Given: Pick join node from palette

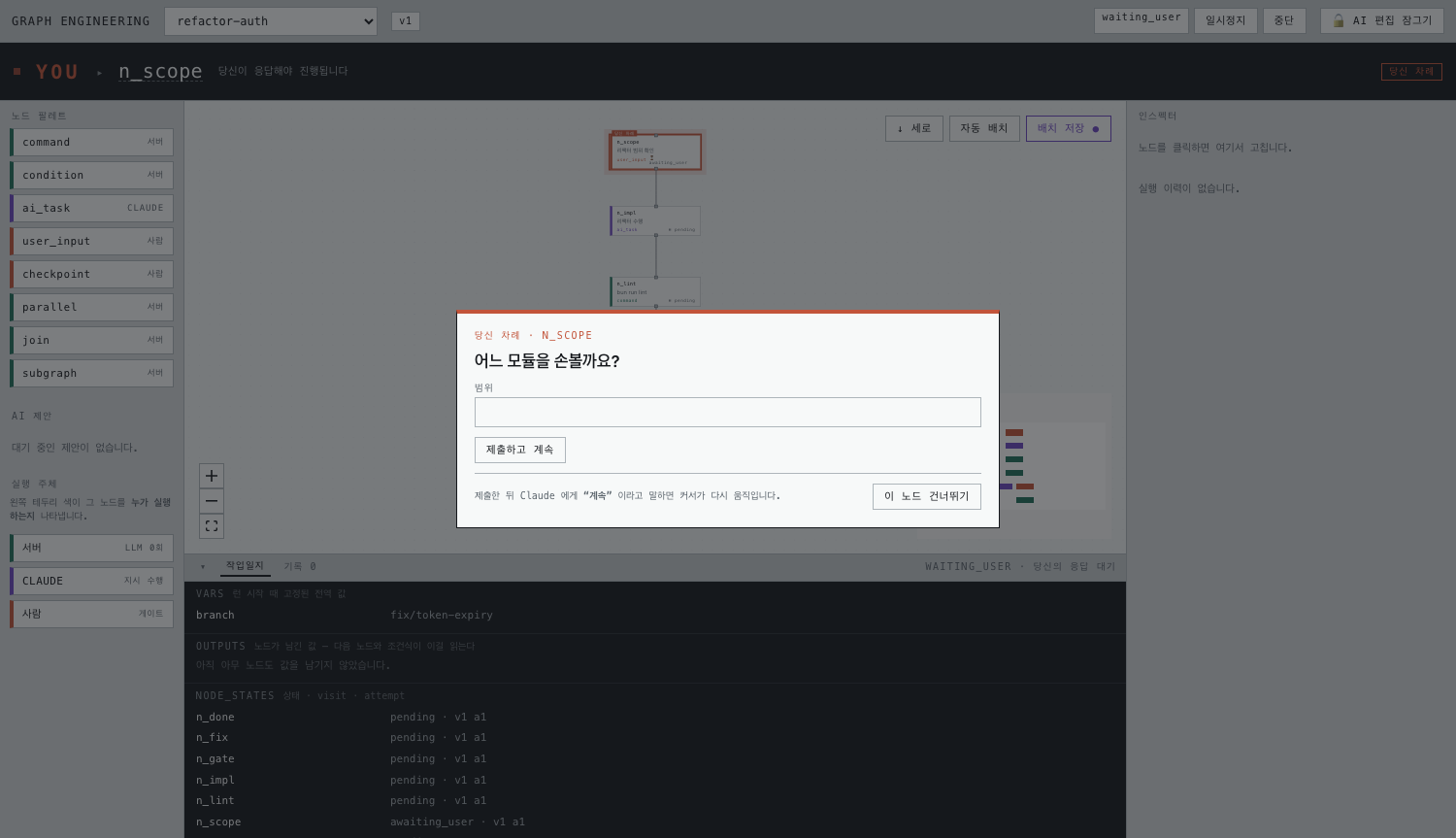Looking at the screenshot, I should [92, 340].
